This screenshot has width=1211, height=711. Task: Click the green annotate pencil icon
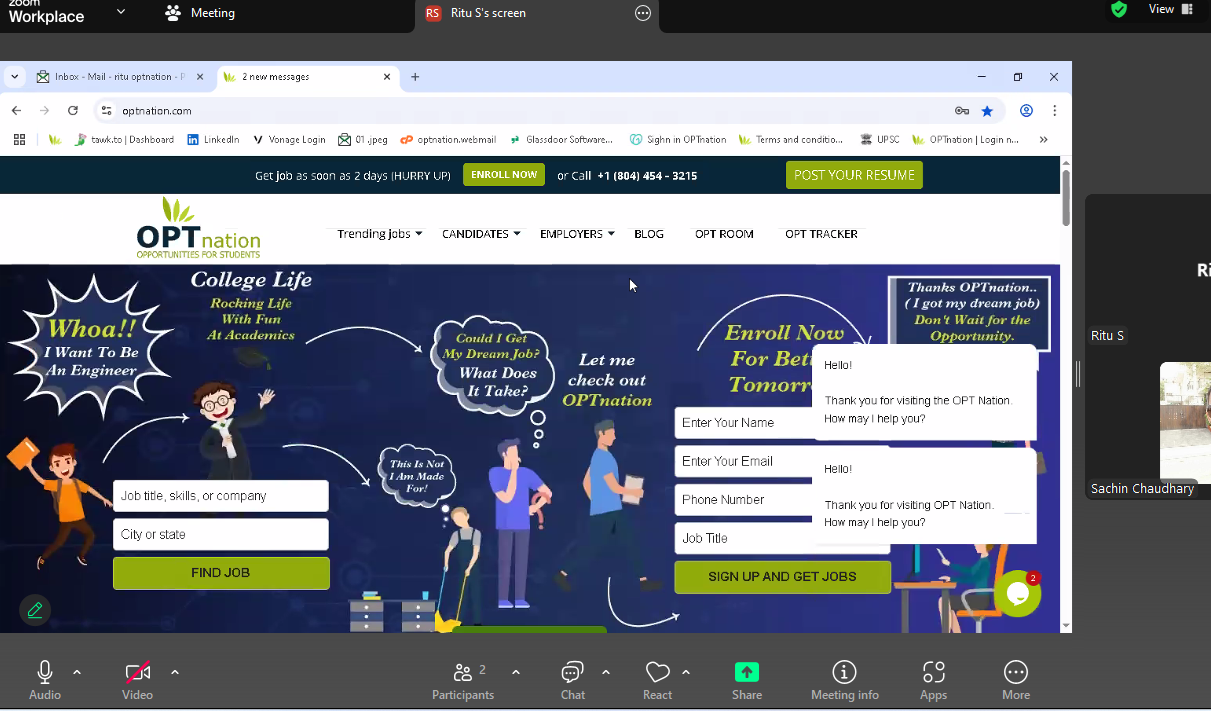tap(35, 609)
